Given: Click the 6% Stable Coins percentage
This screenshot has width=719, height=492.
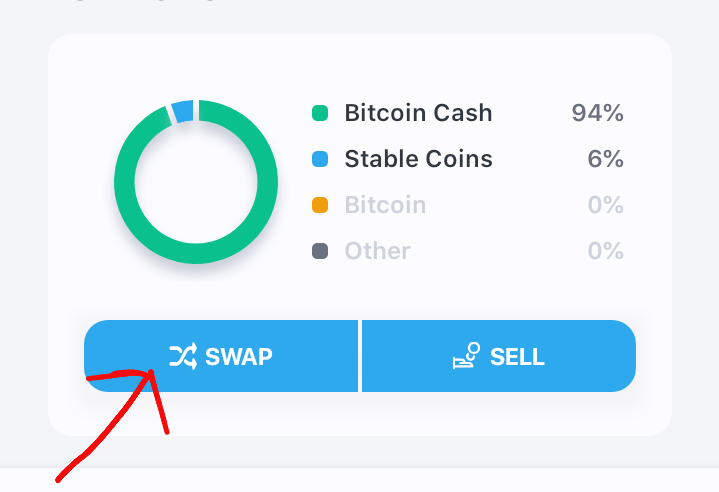Looking at the screenshot, I should (605, 159).
